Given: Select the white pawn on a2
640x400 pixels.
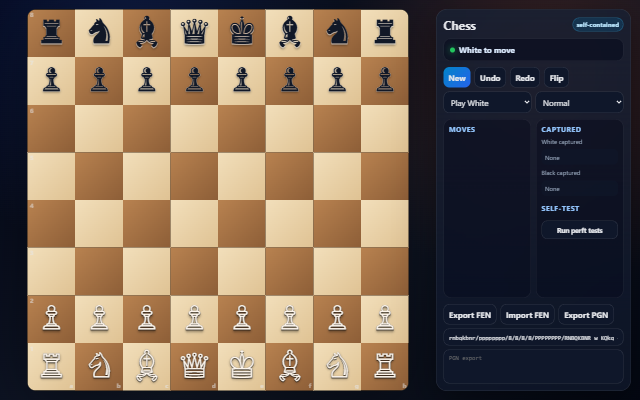Looking at the screenshot, I should click(51, 319).
